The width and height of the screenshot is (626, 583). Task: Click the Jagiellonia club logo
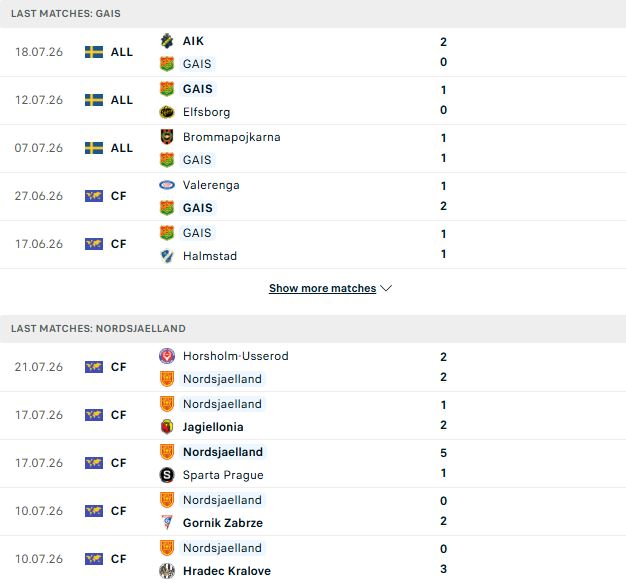(x=167, y=427)
